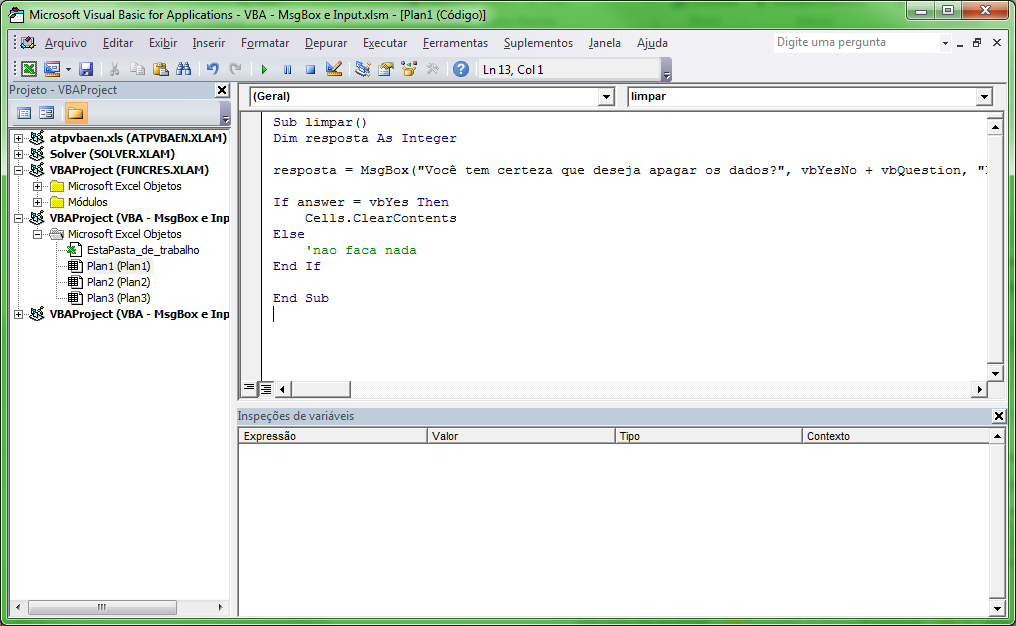Click the Copy toolbar icon
The image size is (1016, 626).
pos(137,69)
